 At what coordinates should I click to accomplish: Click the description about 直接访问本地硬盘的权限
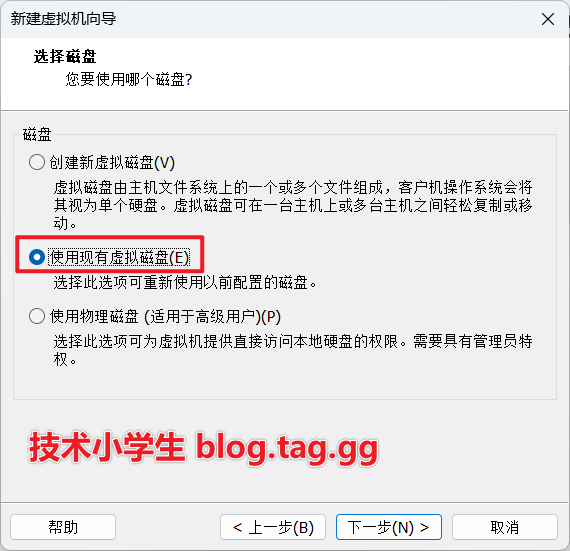[293, 350]
